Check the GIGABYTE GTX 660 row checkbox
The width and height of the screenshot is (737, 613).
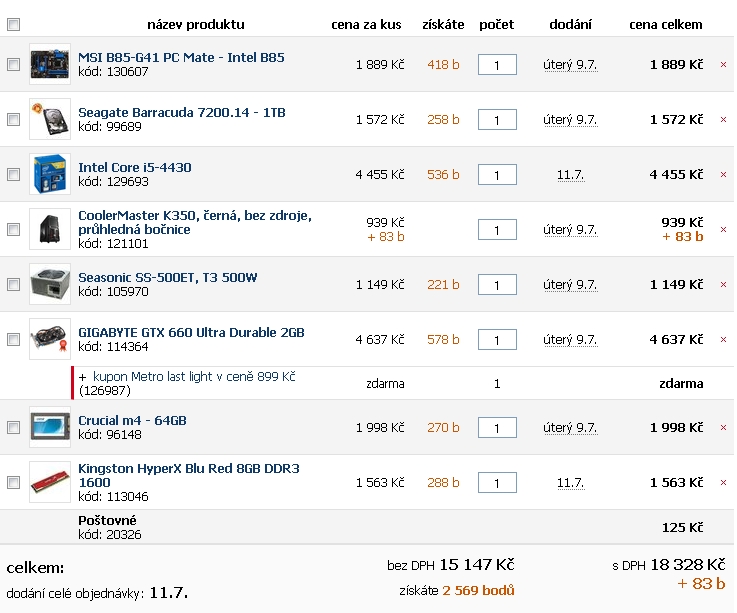click(14, 339)
